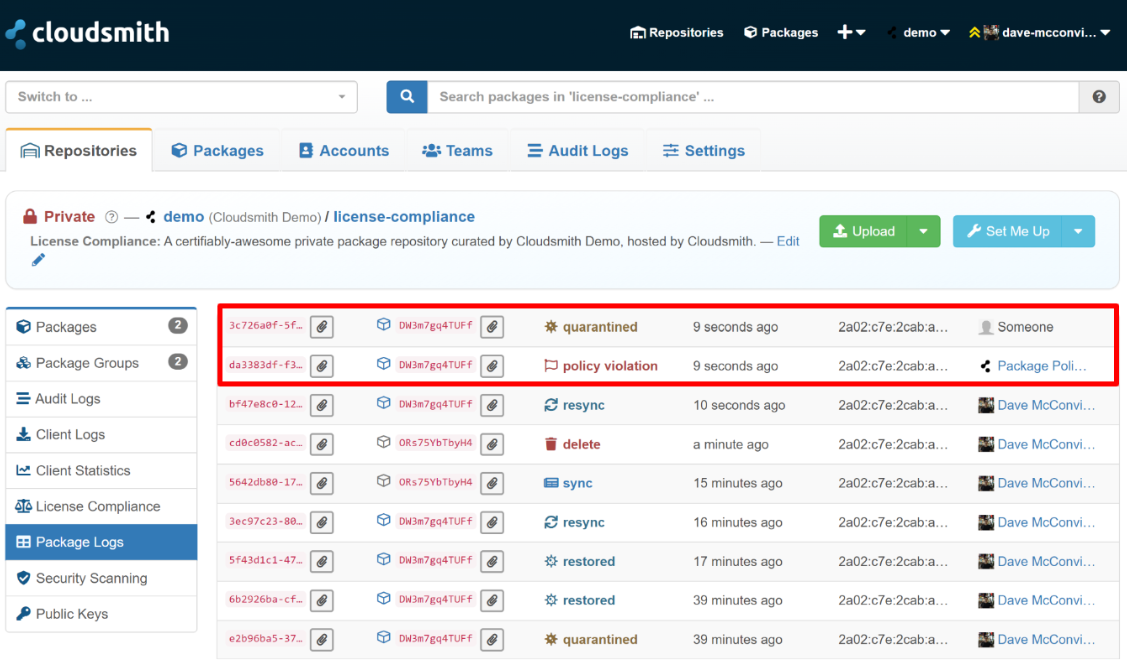Viewport: 1127px width, 661px height.
Task: Click package ID ORs75YbTbyH4 in sync row
Action: (436, 482)
